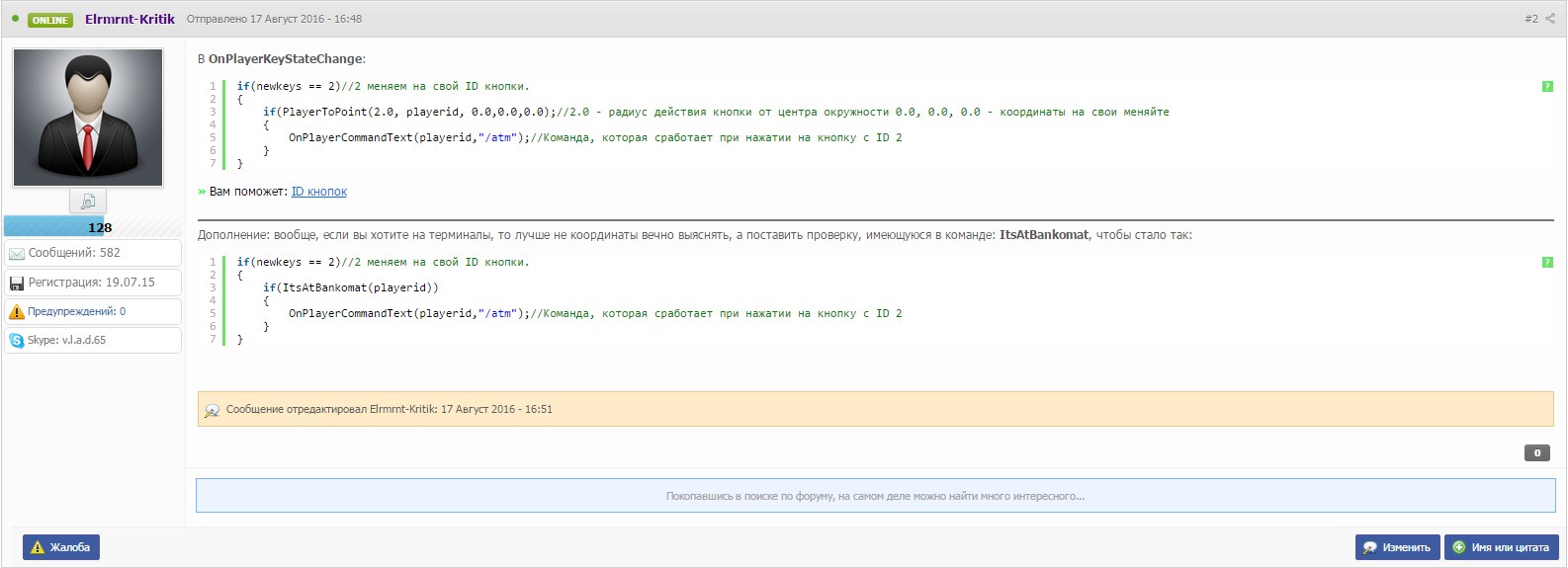The width and height of the screenshot is (1568, 568).
Task: Click the floppy disk registration icon
Action: tap(17, 284)
